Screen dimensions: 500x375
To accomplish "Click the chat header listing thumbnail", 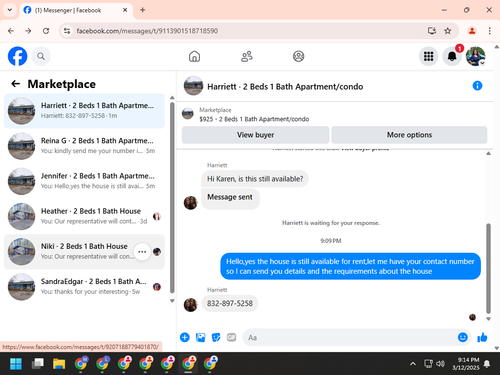I will coord(193,86).
